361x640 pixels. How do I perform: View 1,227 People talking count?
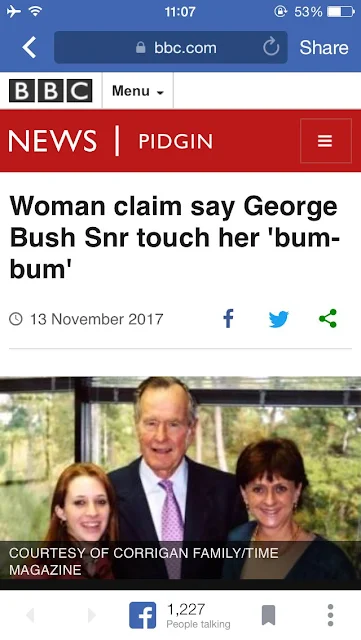point(198,616)
